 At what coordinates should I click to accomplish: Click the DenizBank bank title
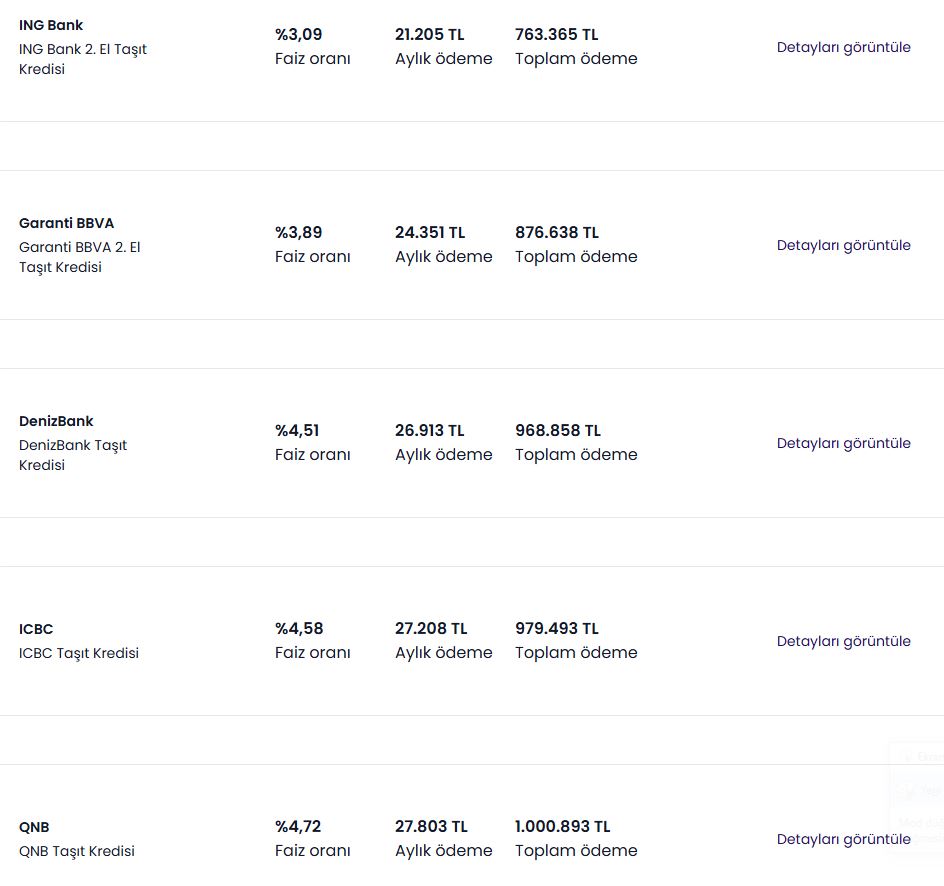pyautogui.click(x=56, y=421)
